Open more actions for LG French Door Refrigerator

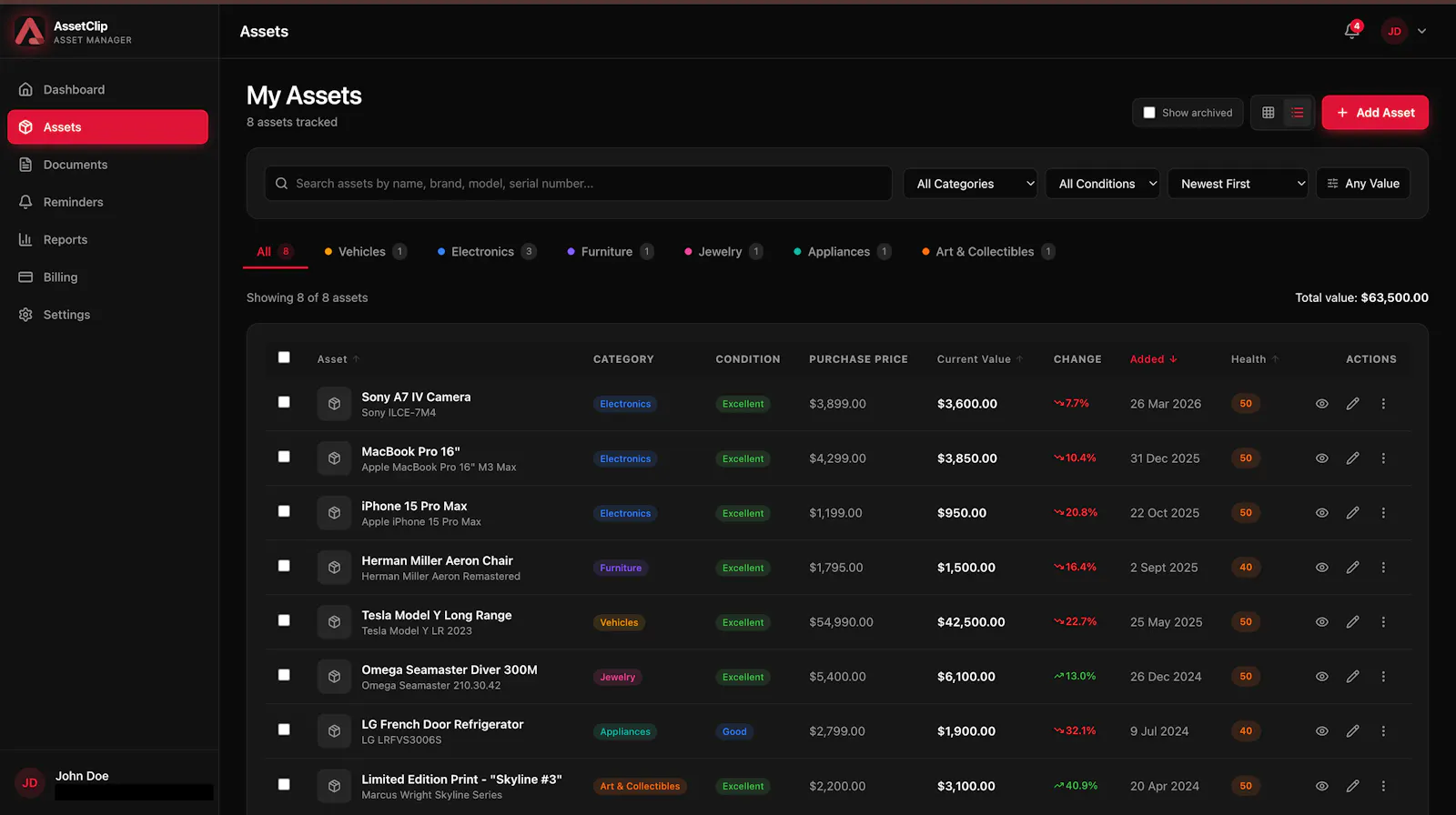[x=1383, y=731]
